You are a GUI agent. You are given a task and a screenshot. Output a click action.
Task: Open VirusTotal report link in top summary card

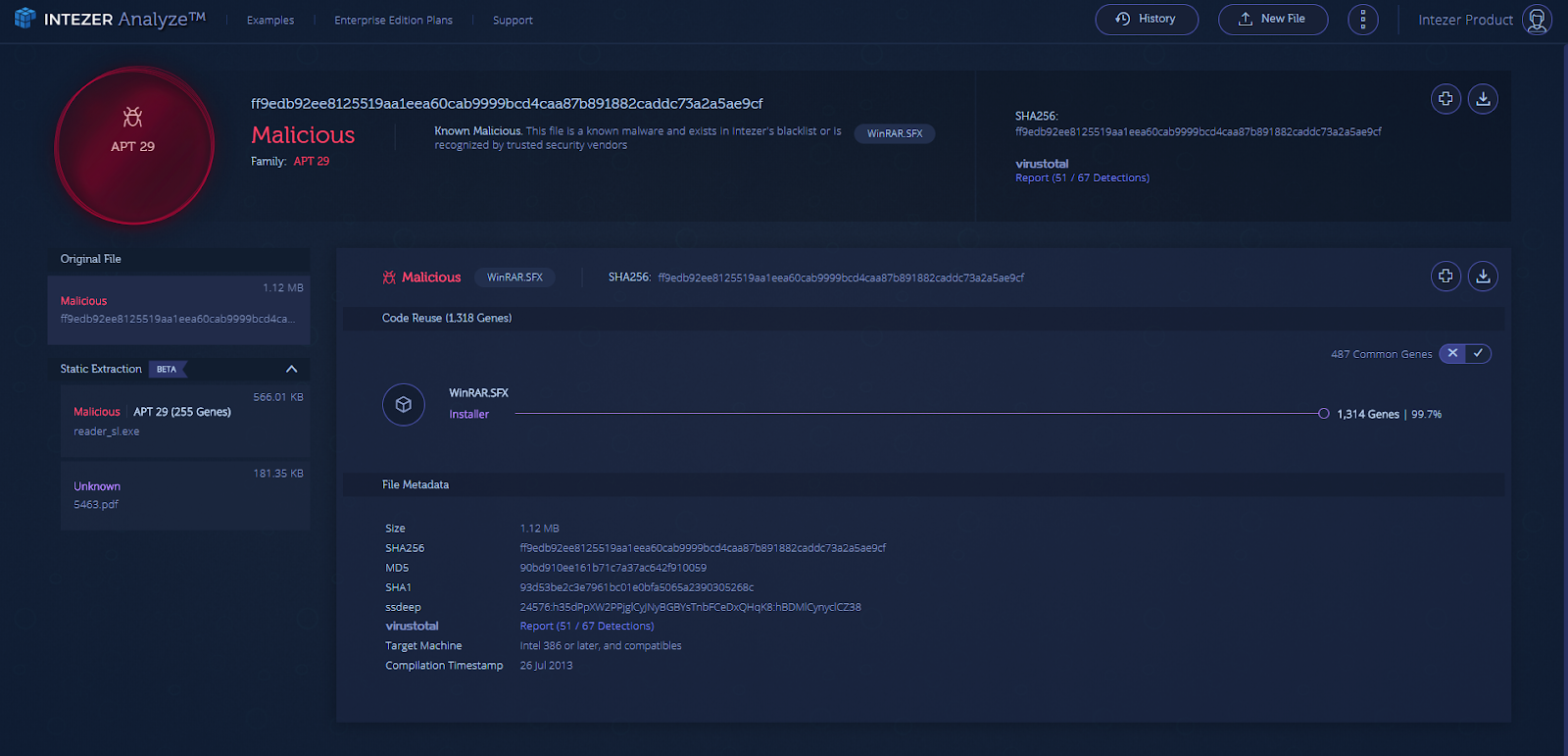click(1082, 177)
